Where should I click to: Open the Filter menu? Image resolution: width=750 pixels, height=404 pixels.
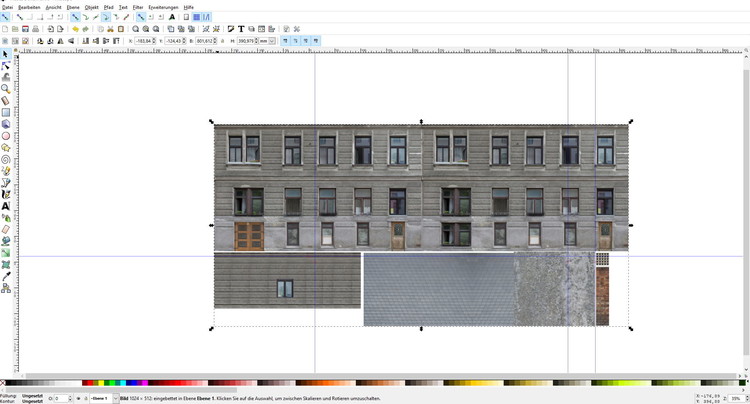(x=137, y=6)
